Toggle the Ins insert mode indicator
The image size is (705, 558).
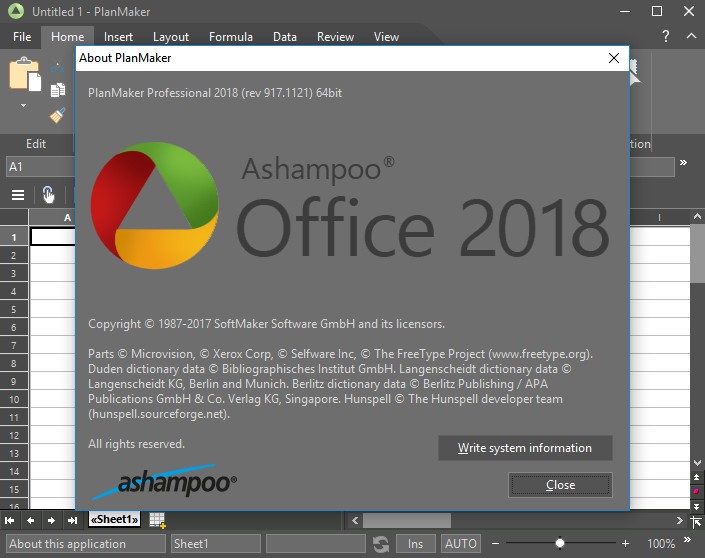tap(415, 544)
